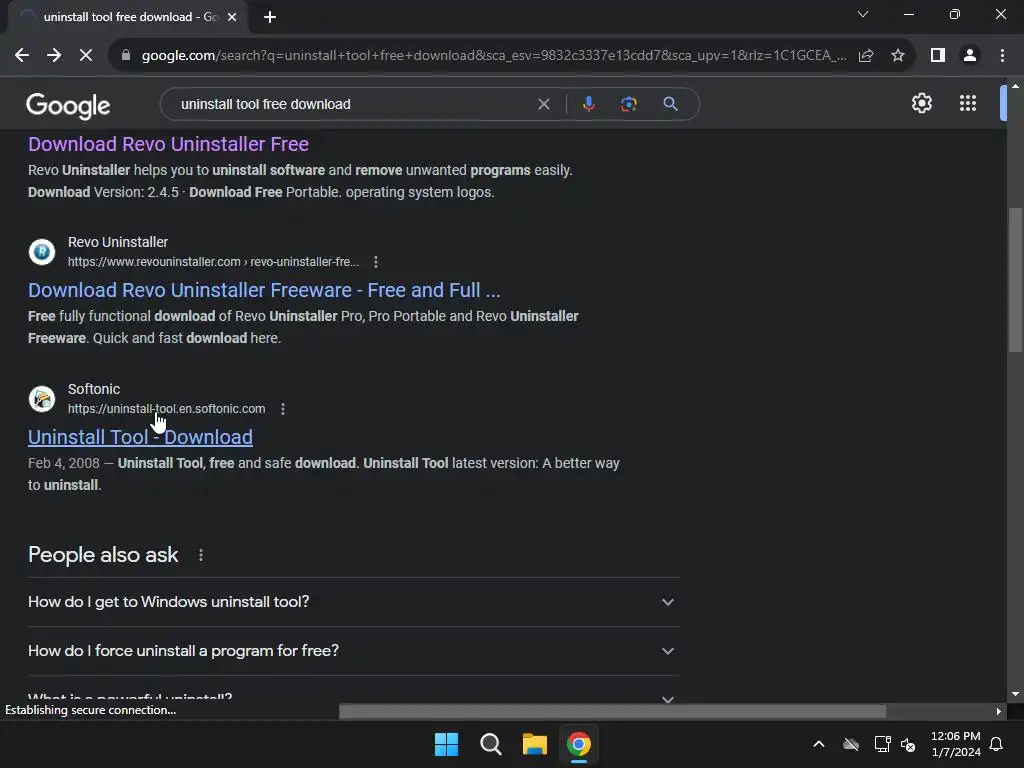Open the uninstall-tool.en.softonic.com URL

tap(167, 409)
